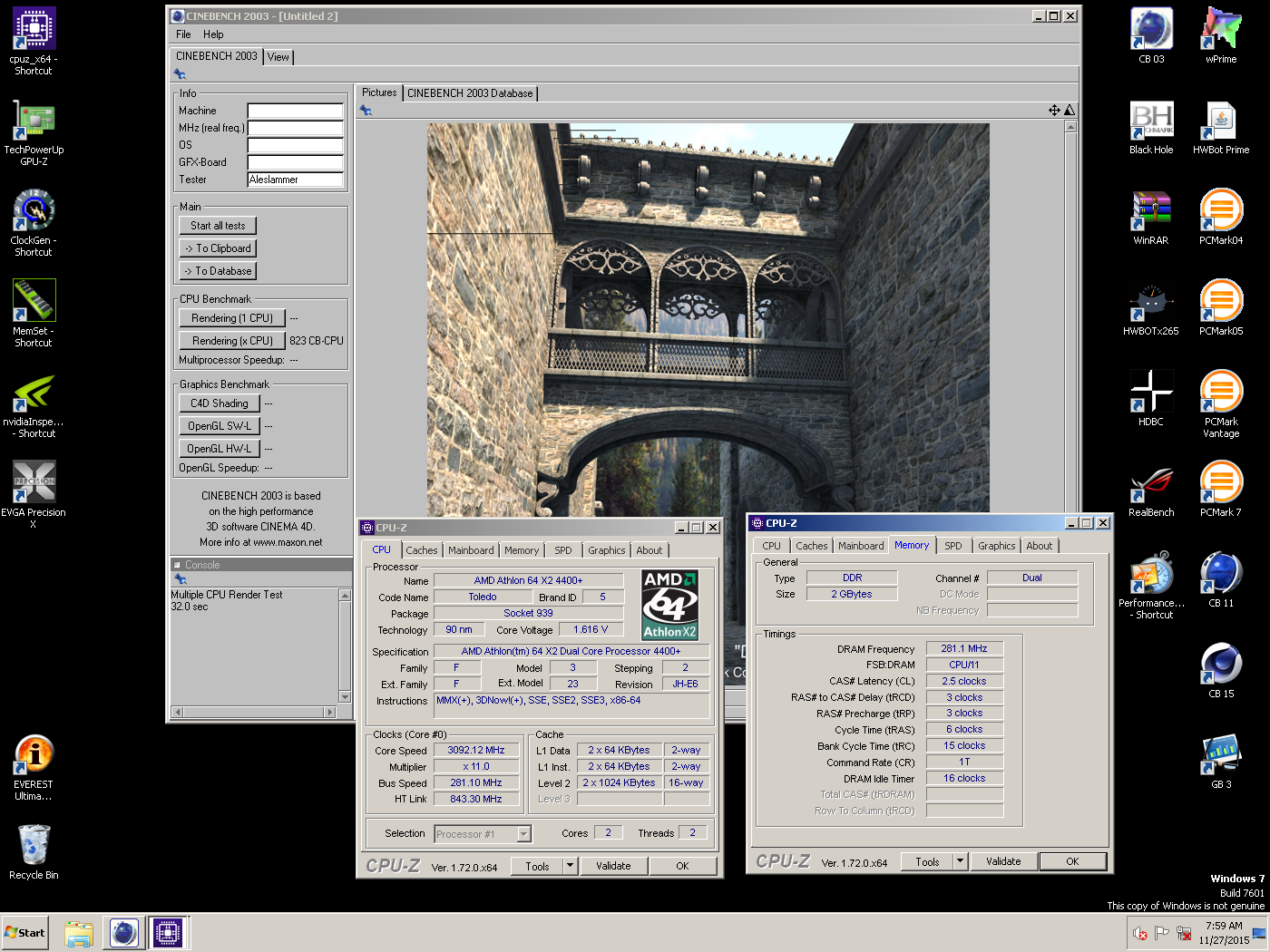Open the Recycle Bin
This screenshot has height=952, width=1270.
click(x=34, y=851)
